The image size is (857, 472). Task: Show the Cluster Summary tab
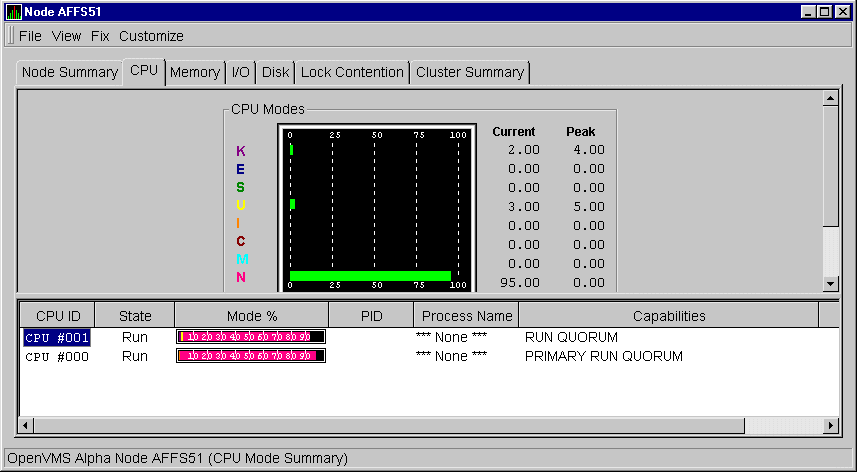pyautogui.click(x=469, y=72)
